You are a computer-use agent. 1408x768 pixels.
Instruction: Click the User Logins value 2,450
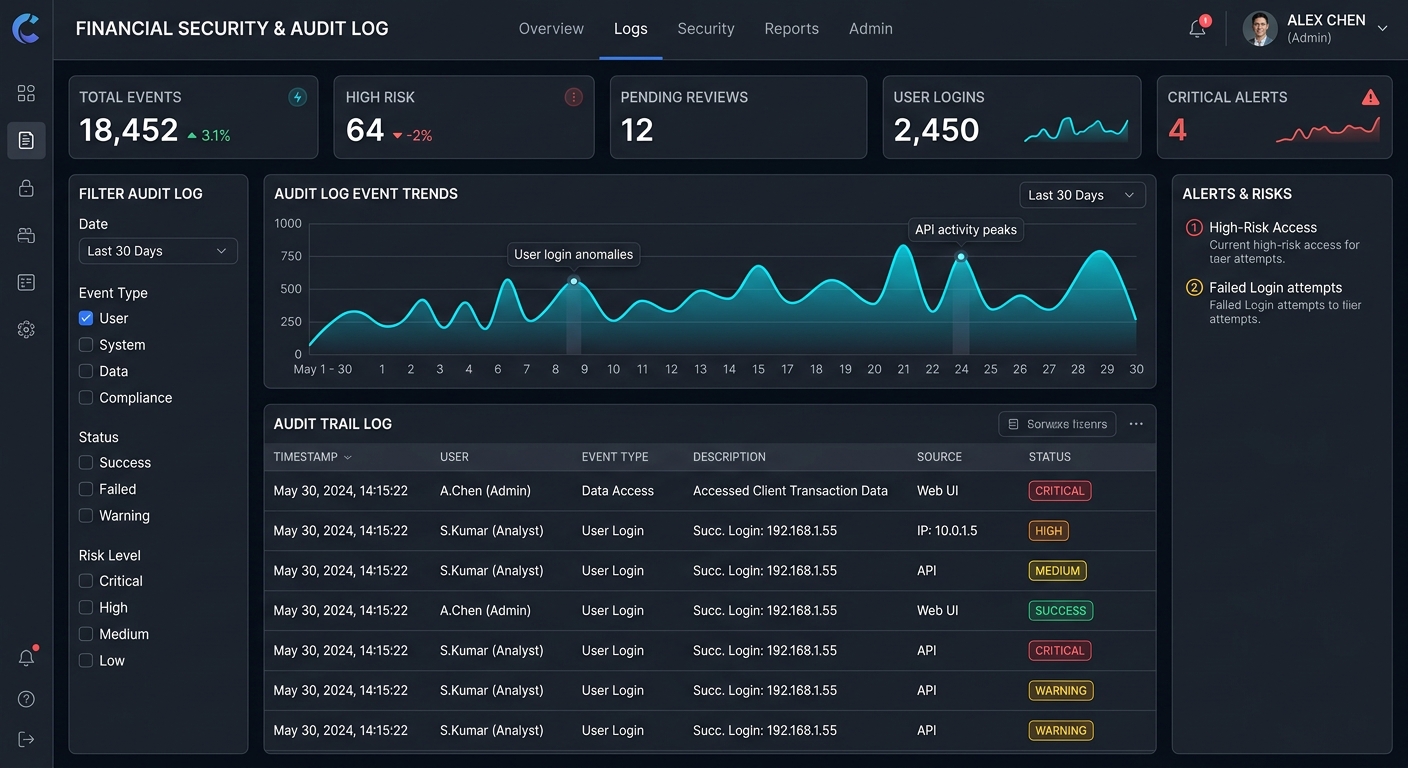(x=937, y=130)
